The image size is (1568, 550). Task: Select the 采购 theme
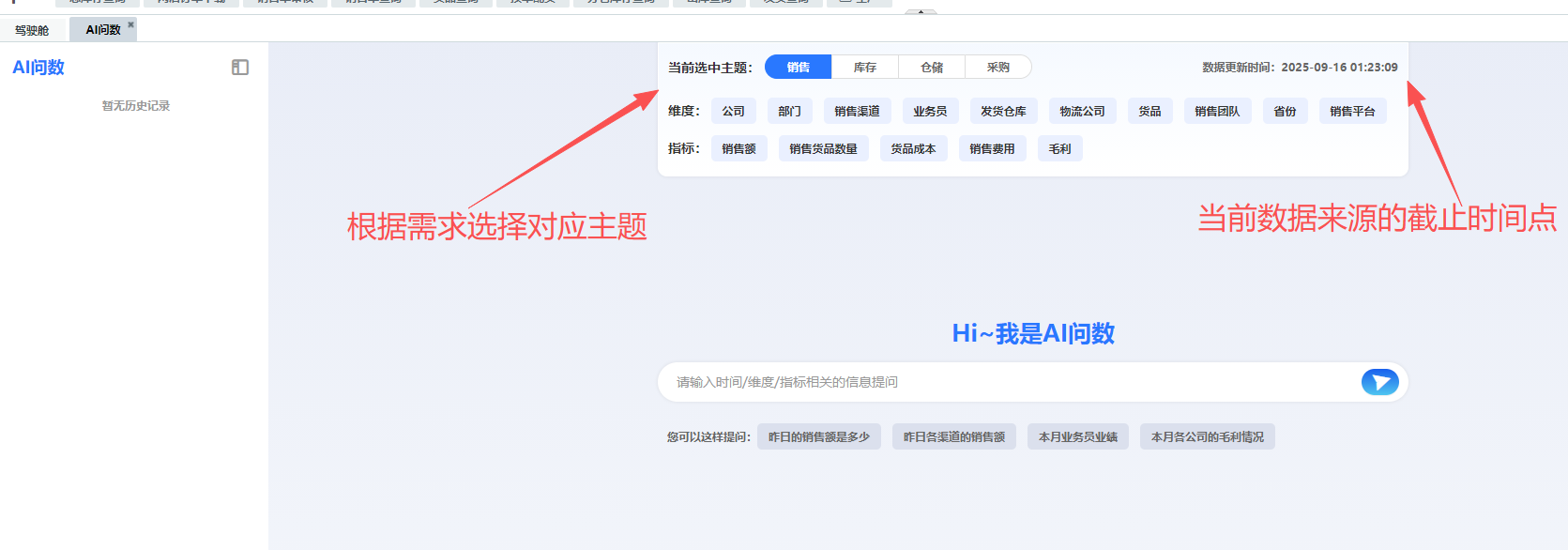(x=997, y=68)
